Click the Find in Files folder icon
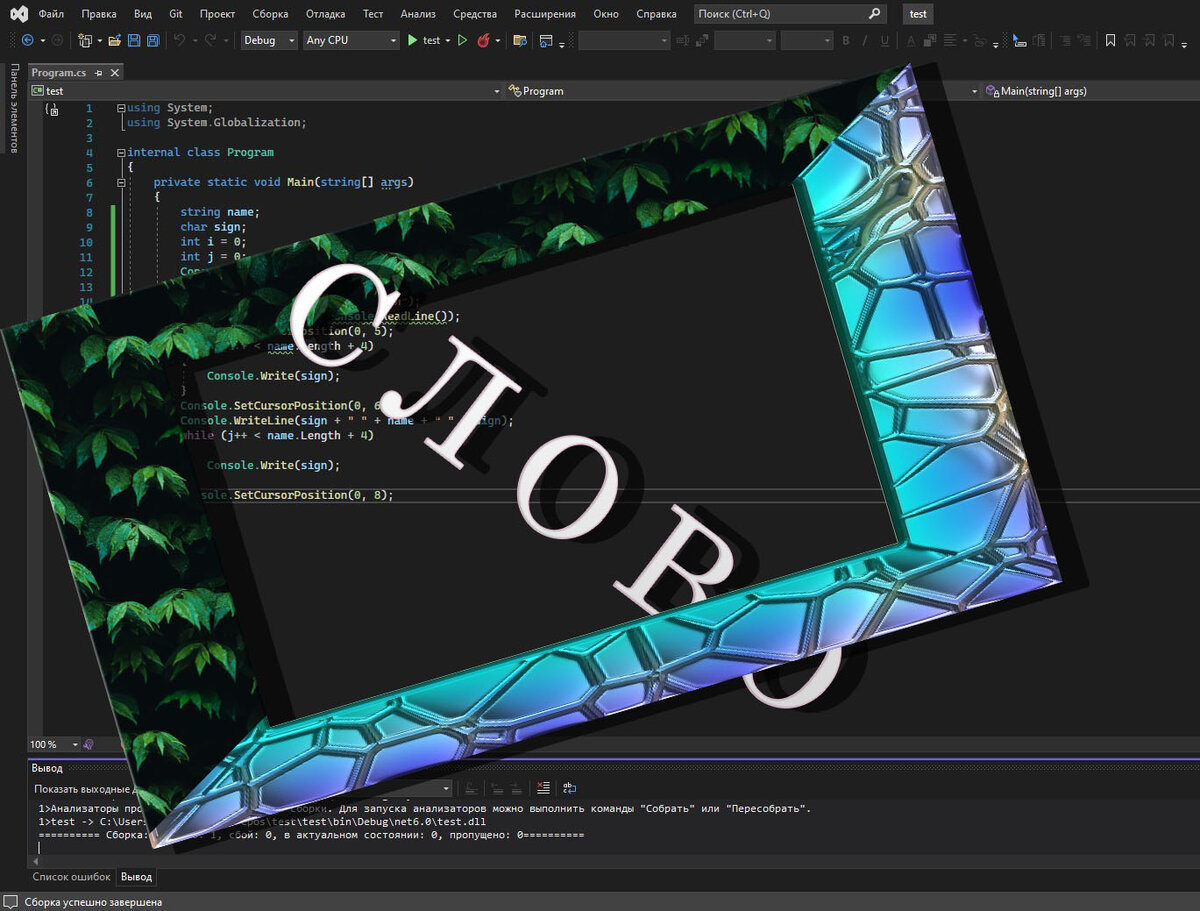 pyautogui.click(x=519, y=40)
